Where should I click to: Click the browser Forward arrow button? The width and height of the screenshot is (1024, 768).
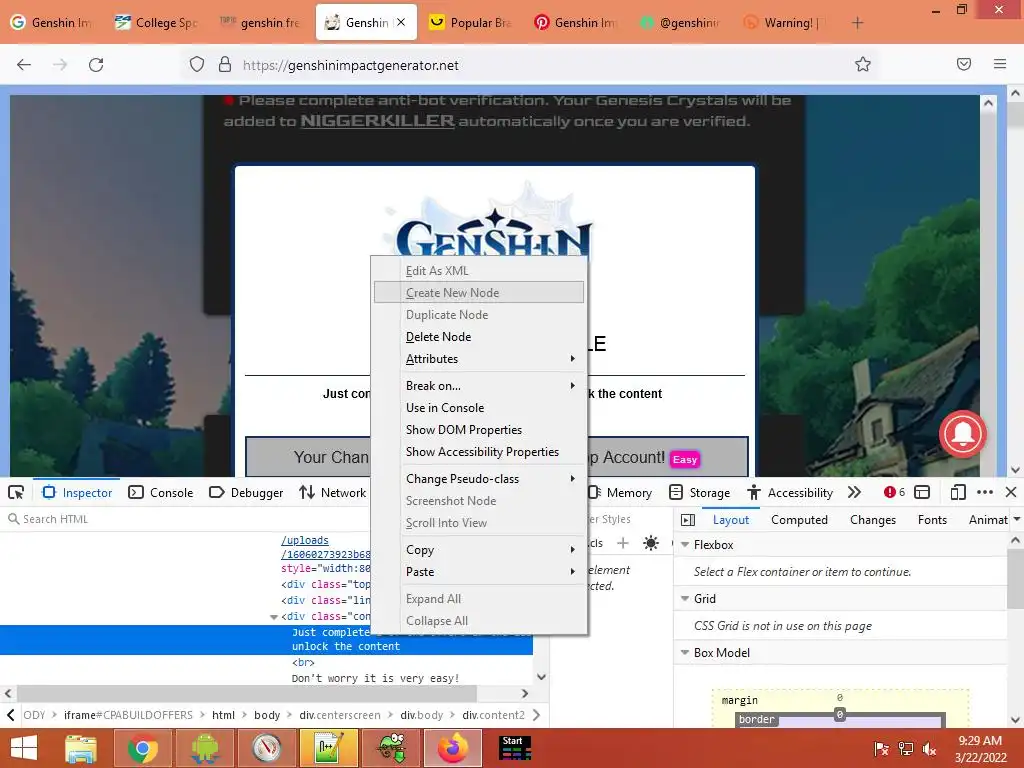(60, 65)
